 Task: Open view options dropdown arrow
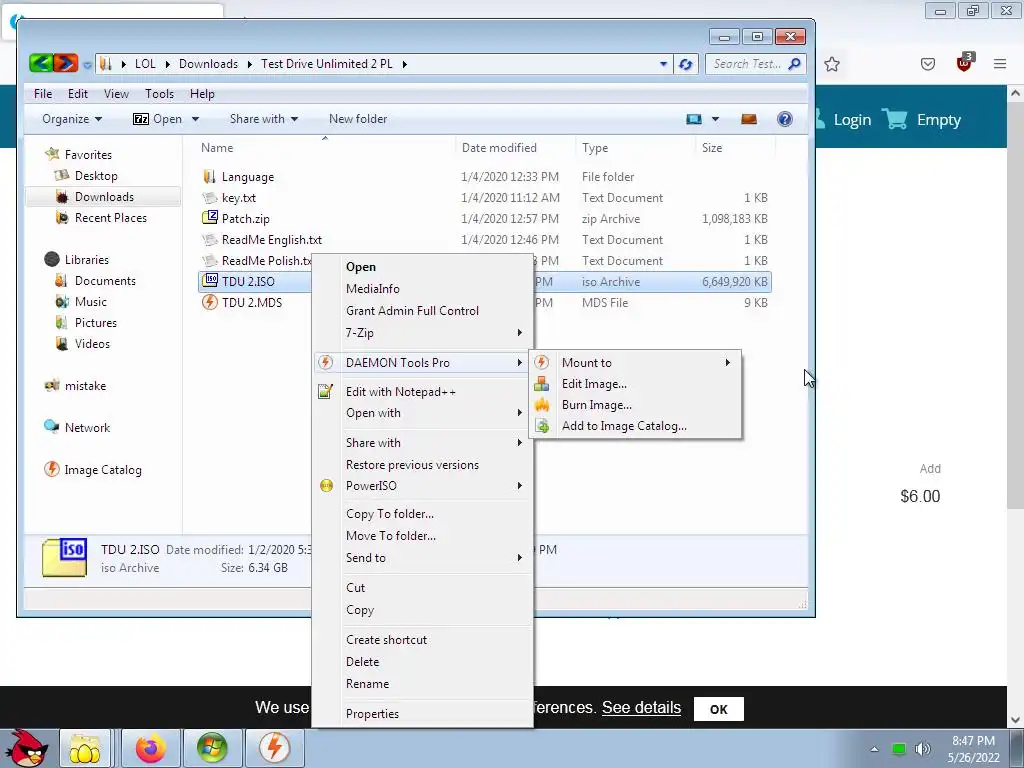tap(715, 119)
